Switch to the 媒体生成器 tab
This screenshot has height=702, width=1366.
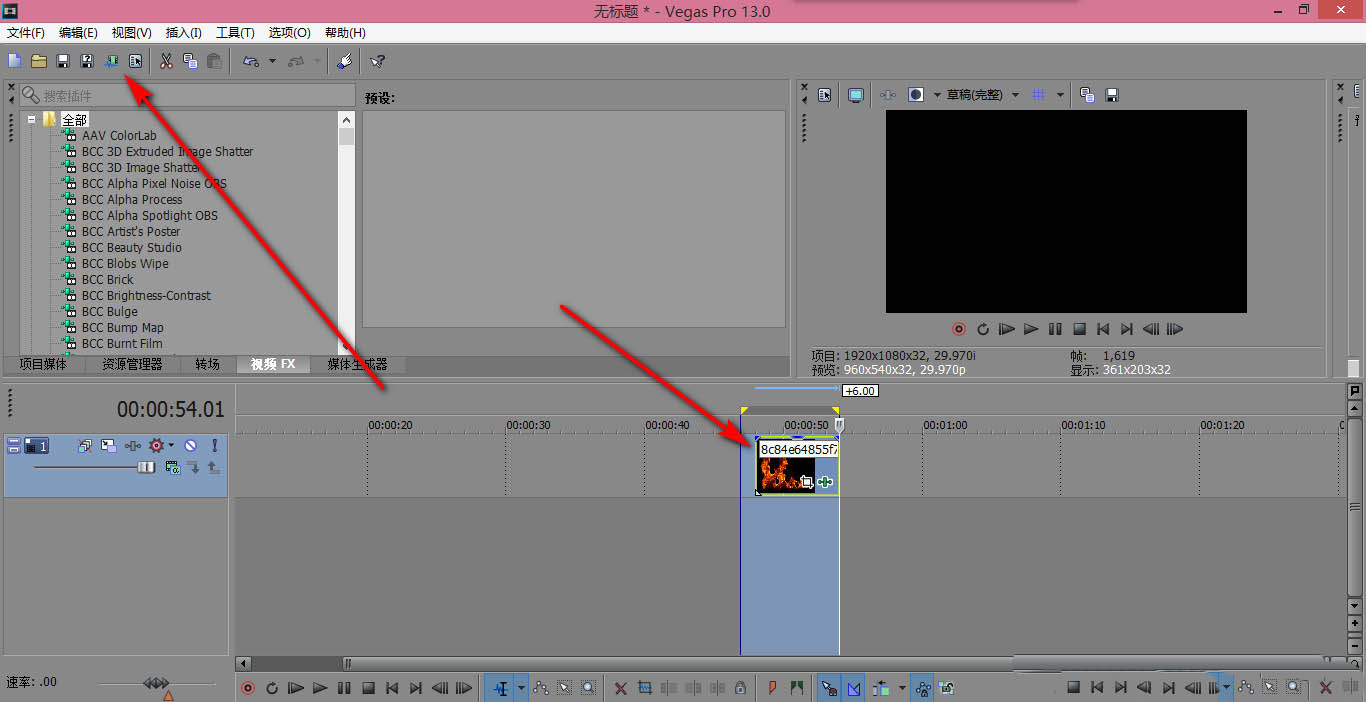(x=357, y=365)
